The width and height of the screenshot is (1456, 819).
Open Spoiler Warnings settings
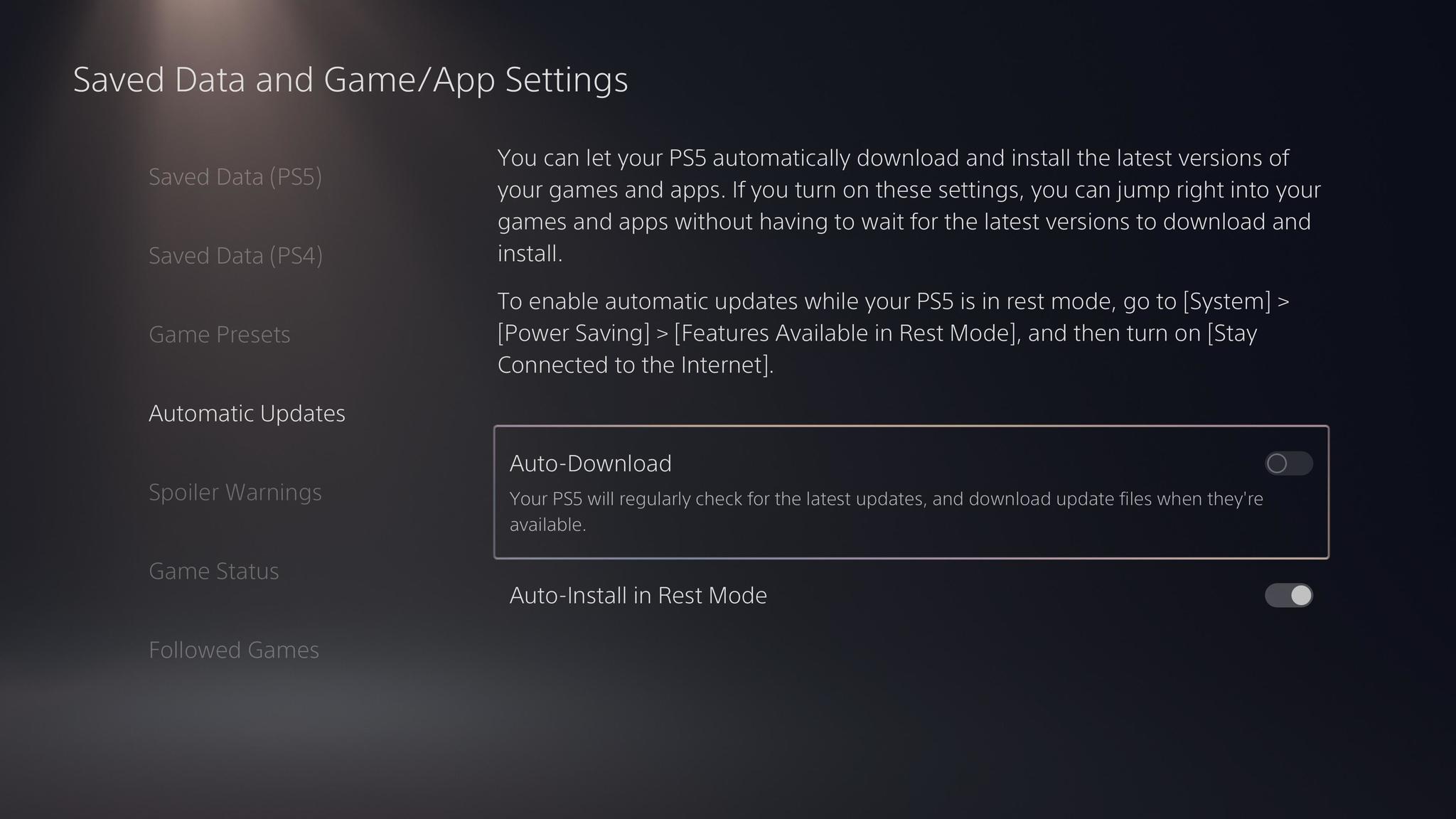235,492
